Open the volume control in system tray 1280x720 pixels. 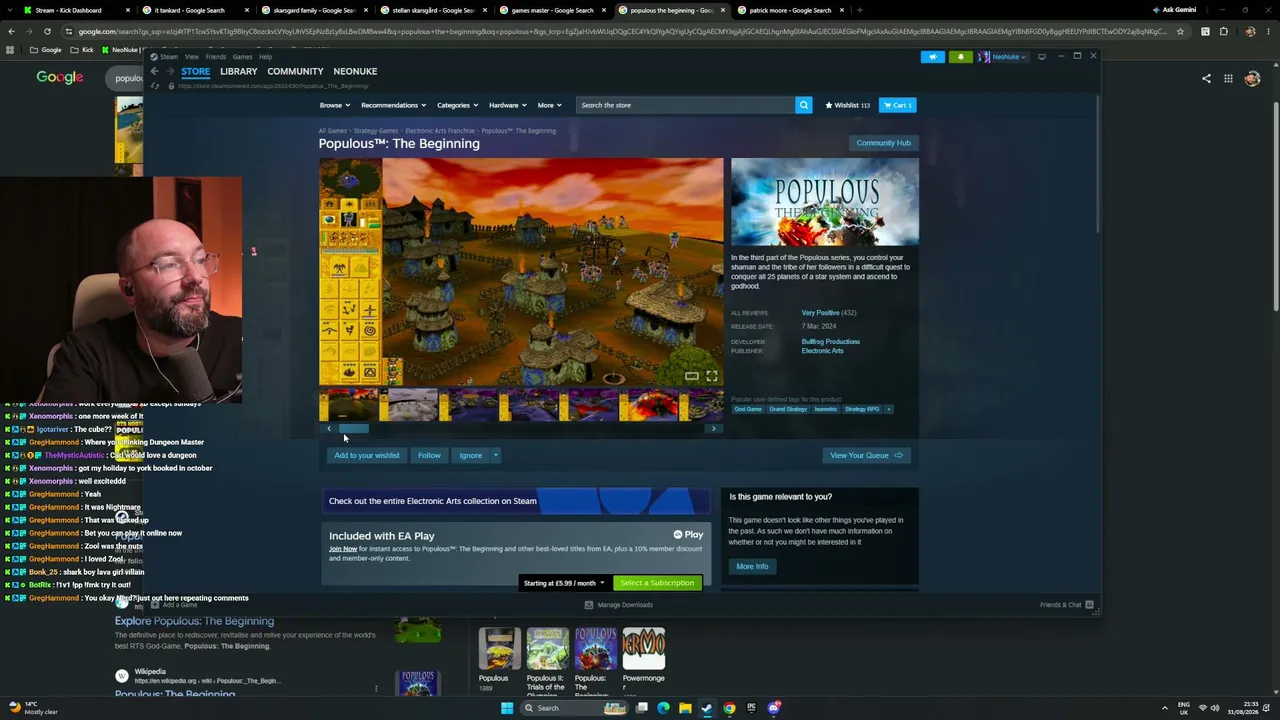pyautogui.click(x=1215, y=708)
